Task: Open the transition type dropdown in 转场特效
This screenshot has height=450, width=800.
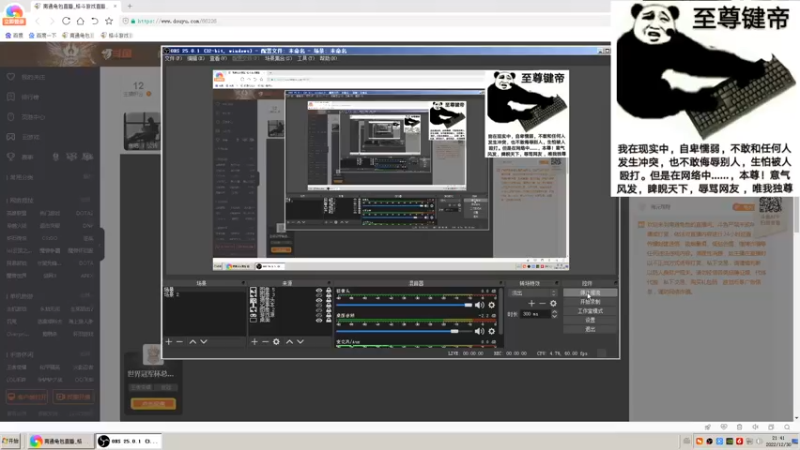Action: (533, 293)
